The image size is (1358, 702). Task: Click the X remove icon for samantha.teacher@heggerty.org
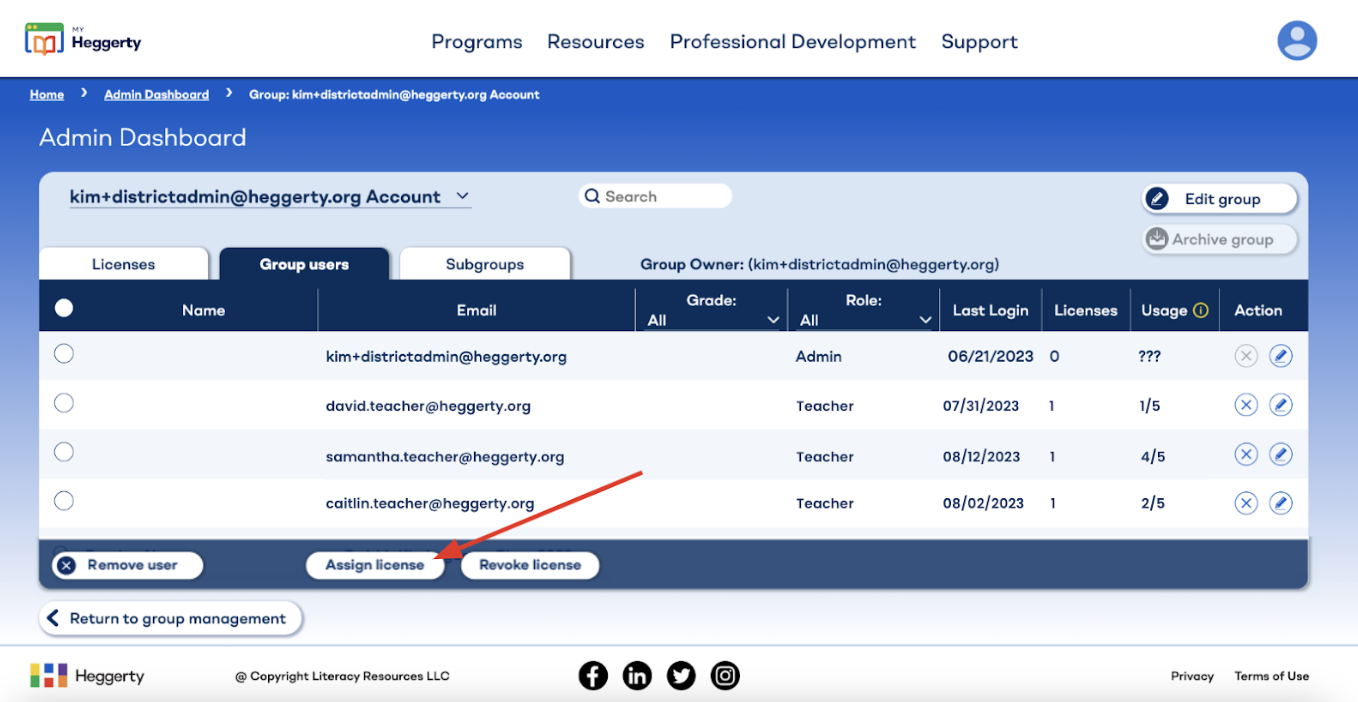(x=1246, y=453)
